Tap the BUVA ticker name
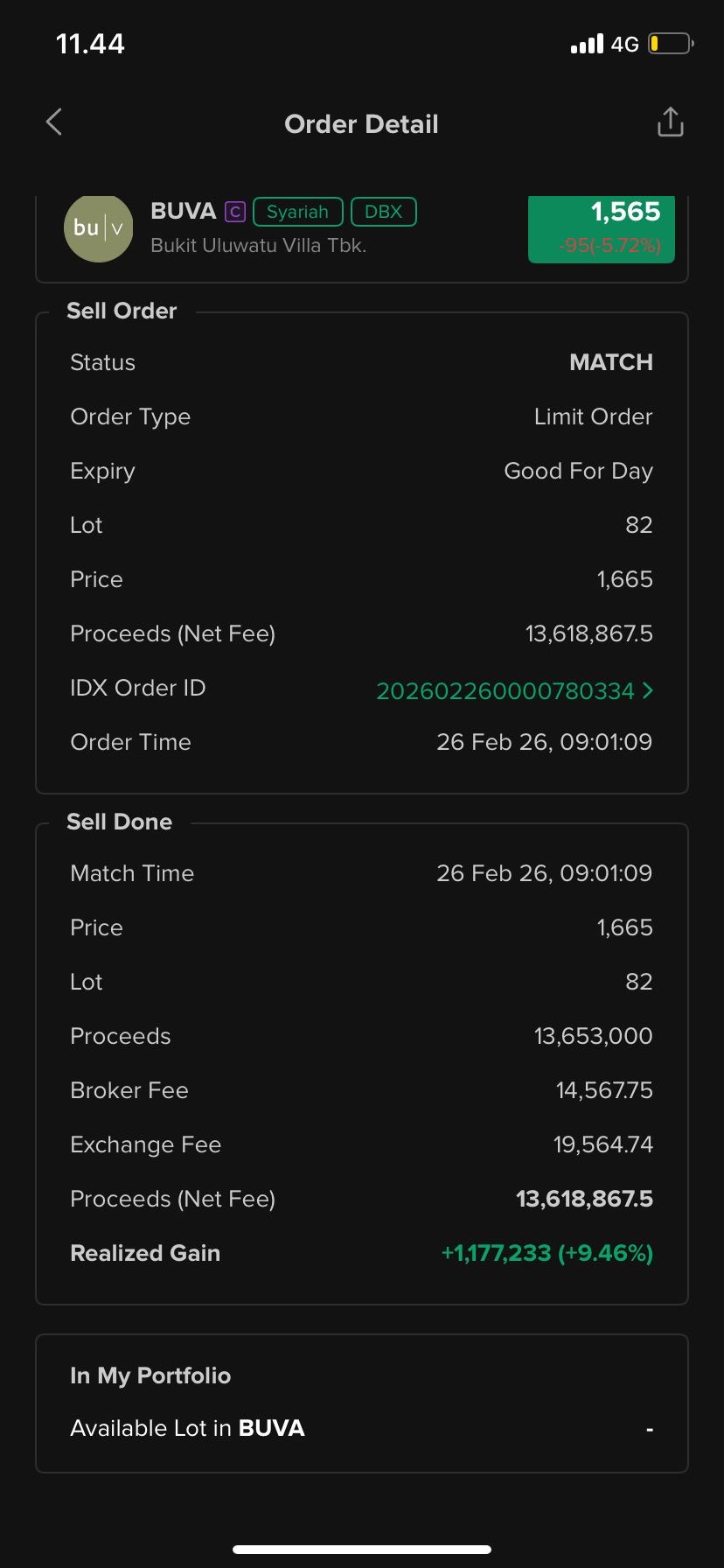 [x=184, y=212]
